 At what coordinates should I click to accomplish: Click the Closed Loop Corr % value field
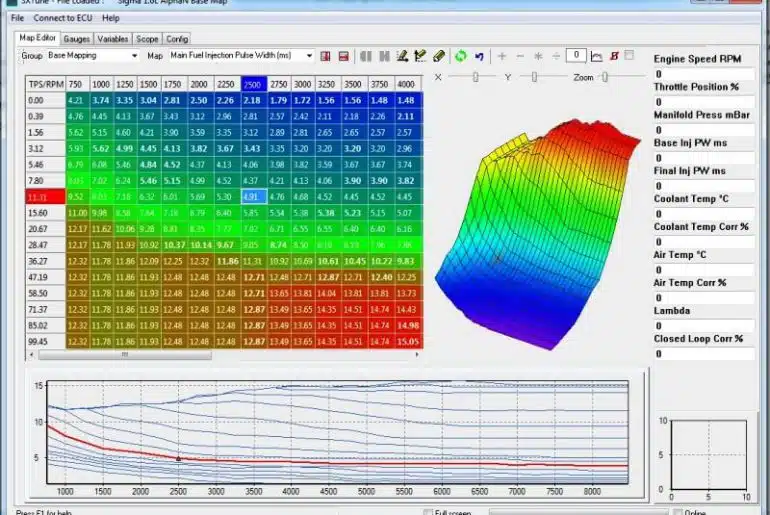tap(704, 354)
